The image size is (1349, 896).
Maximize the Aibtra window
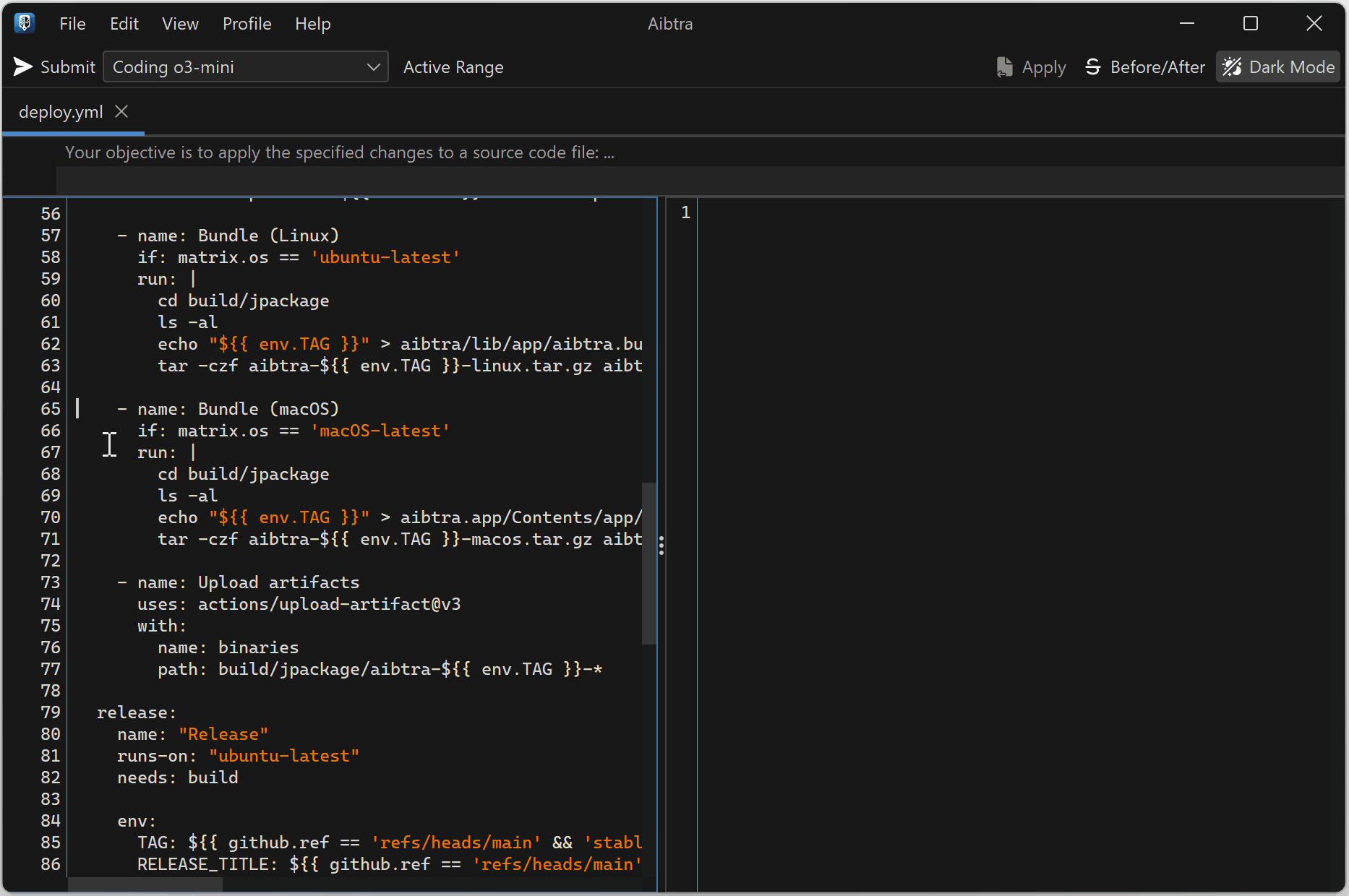point(1250,23)
